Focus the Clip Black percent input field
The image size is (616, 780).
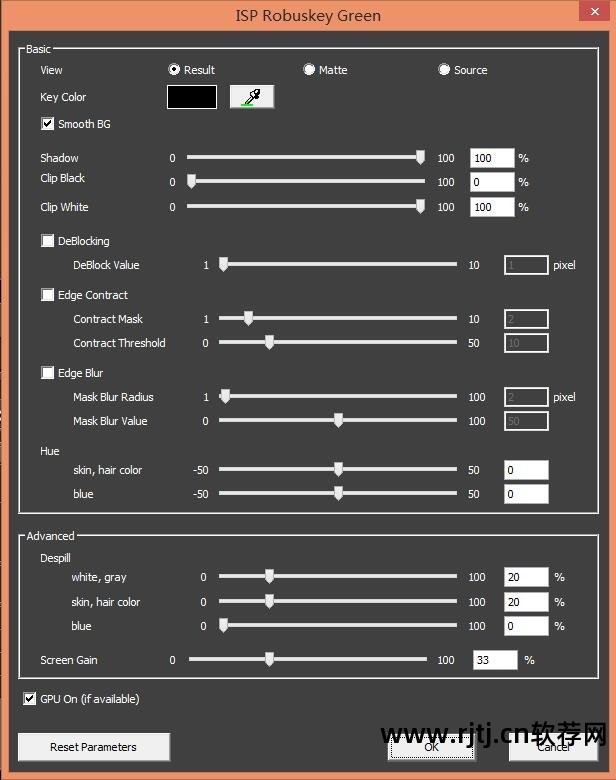[x=492, y=182]
